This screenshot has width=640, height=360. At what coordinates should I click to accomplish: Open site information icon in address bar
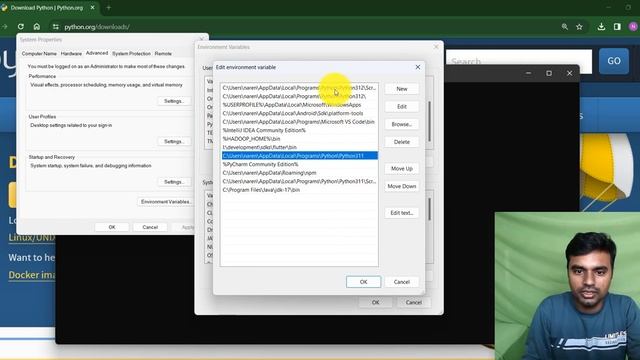click(x=56, y=27)
